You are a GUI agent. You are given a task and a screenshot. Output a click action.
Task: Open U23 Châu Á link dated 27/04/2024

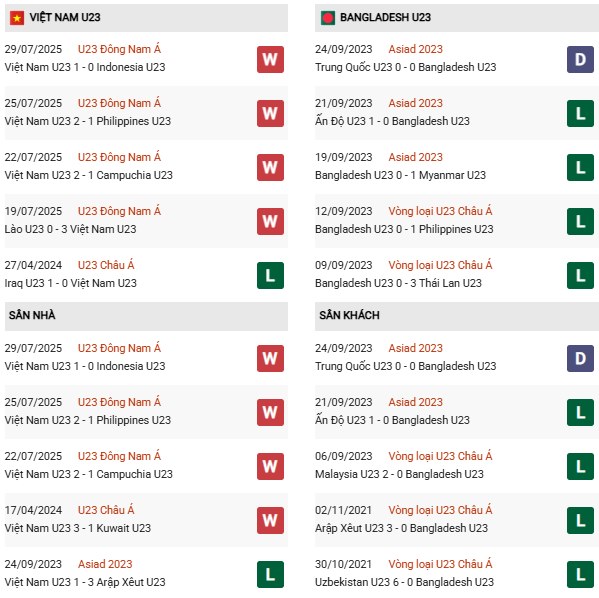click(x=106, y=265)
